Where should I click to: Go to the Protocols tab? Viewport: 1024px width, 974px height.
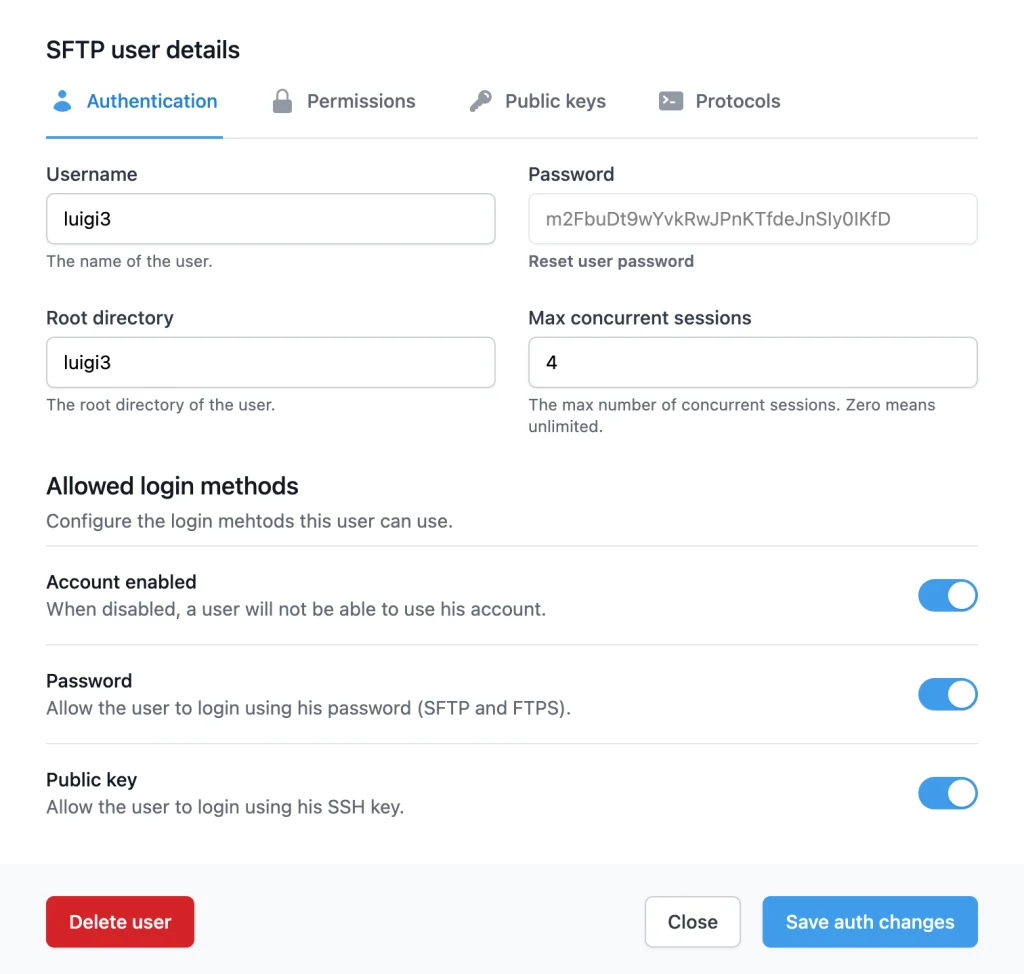[x=737, y=101]
